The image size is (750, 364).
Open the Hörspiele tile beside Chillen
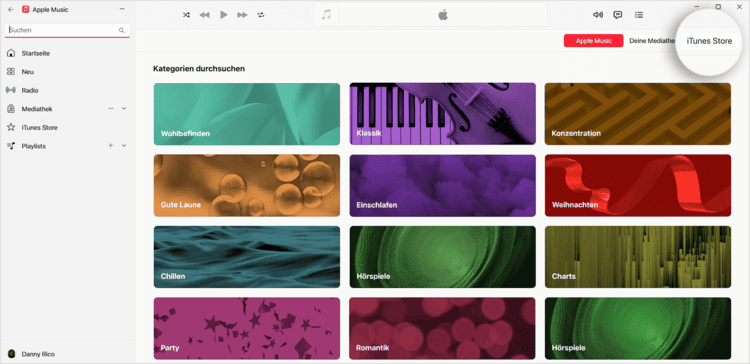pos(442,257)
